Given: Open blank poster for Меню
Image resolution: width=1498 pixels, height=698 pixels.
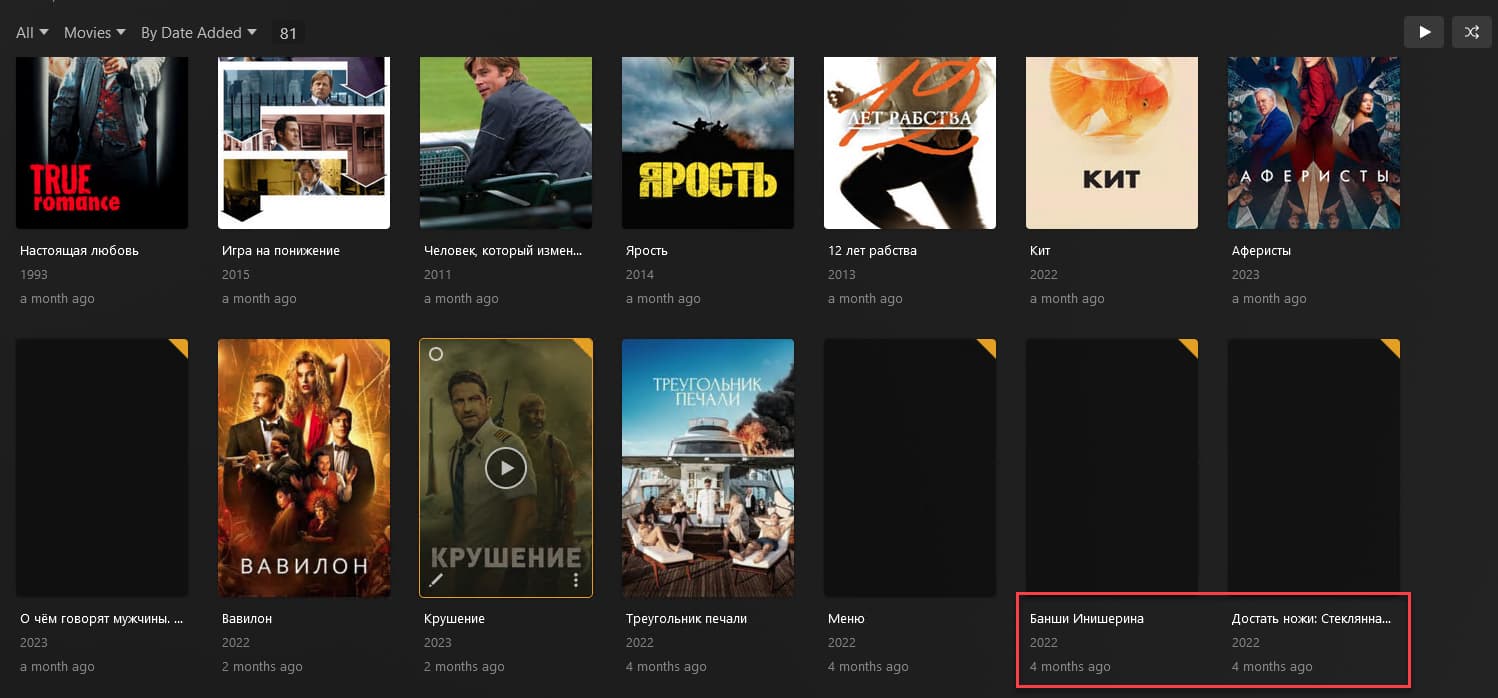Looking at the screenshot, I should tap(910, 468).
